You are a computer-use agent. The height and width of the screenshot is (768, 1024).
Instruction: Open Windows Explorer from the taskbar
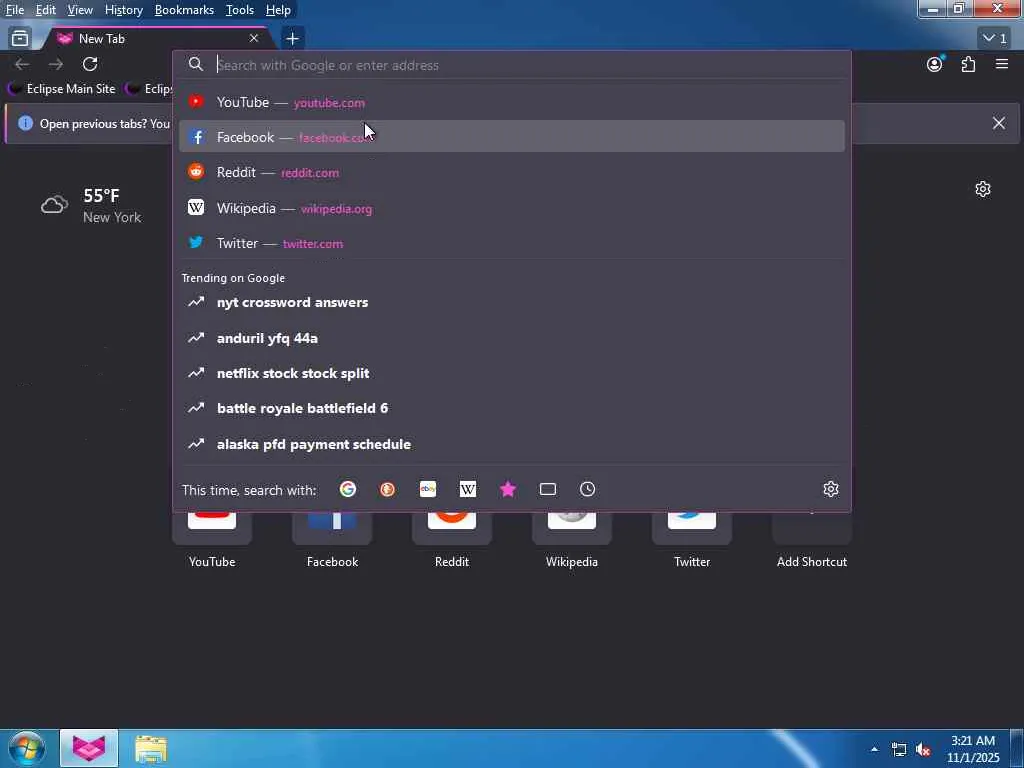click(151, 749)
